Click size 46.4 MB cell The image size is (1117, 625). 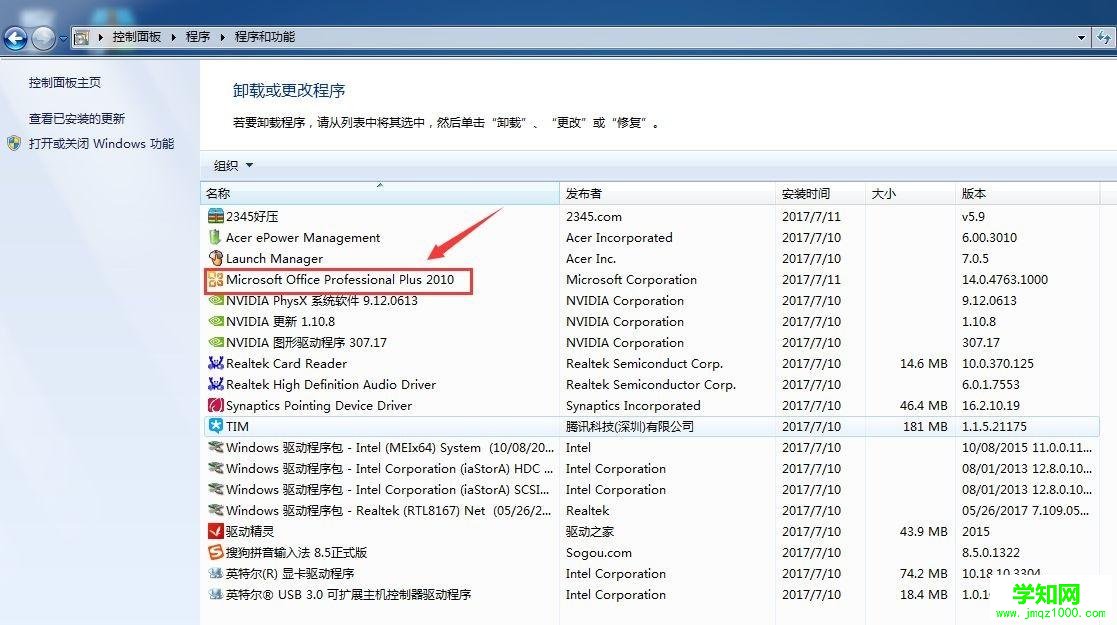923,406
